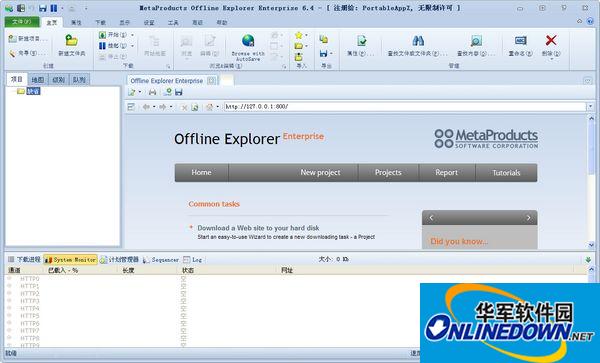This screenshot has height=363, width=600.
Task: Click the MetaProducts logo
Action: pos(486,138)
